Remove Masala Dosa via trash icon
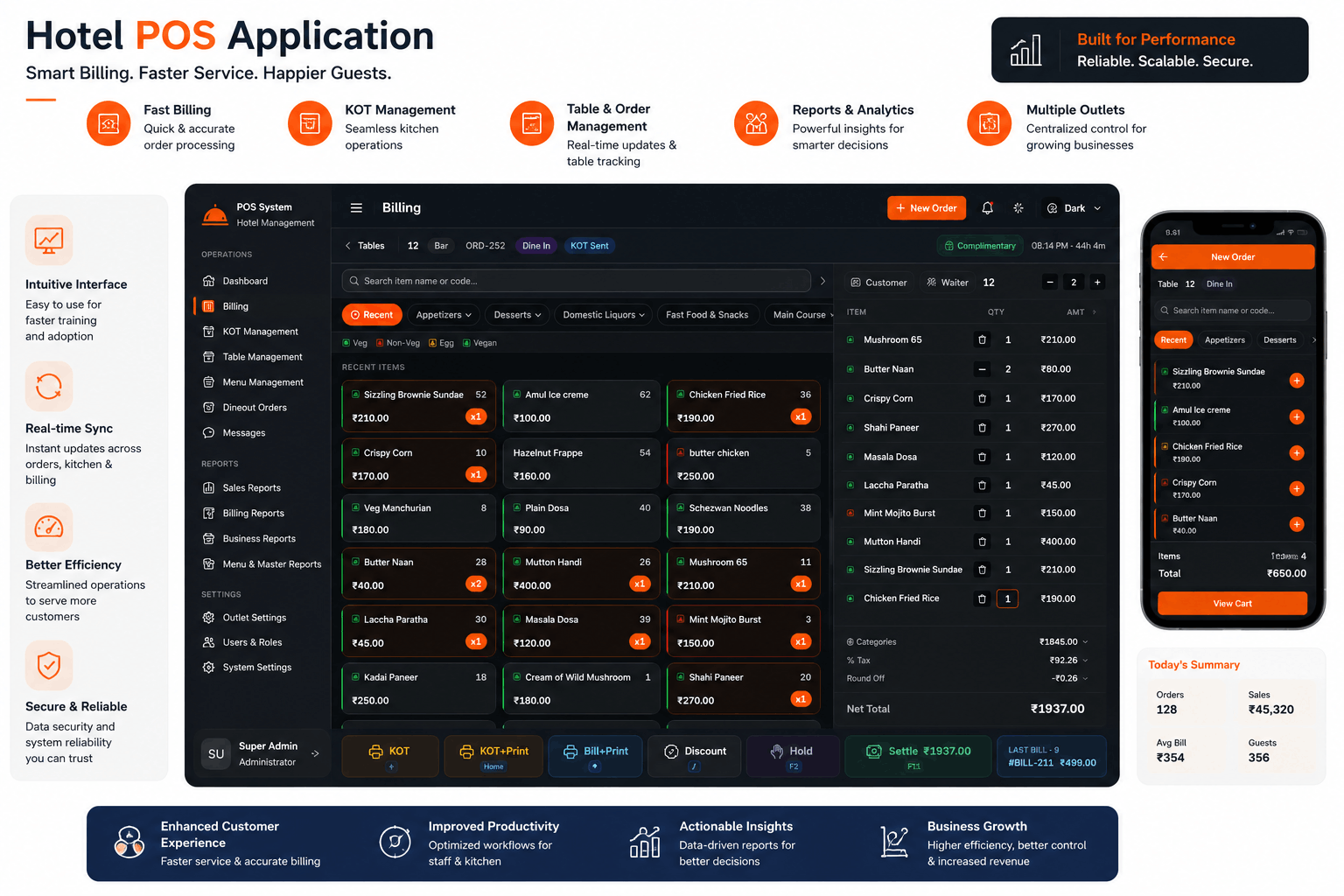The height and width of the screenshot is (896, 1344). pyautogui.click(x=982, y=457)
